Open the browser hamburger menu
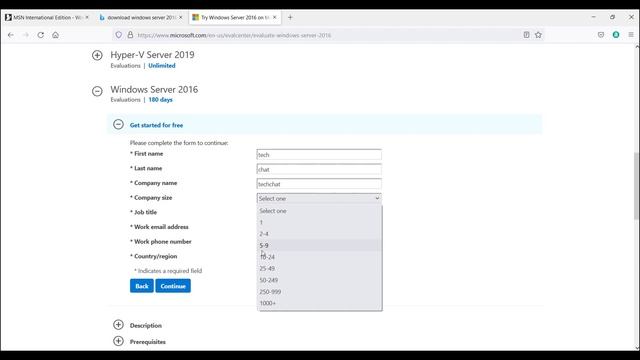The width and height of the screenshot is (640, 360). (x=631, y=35)
